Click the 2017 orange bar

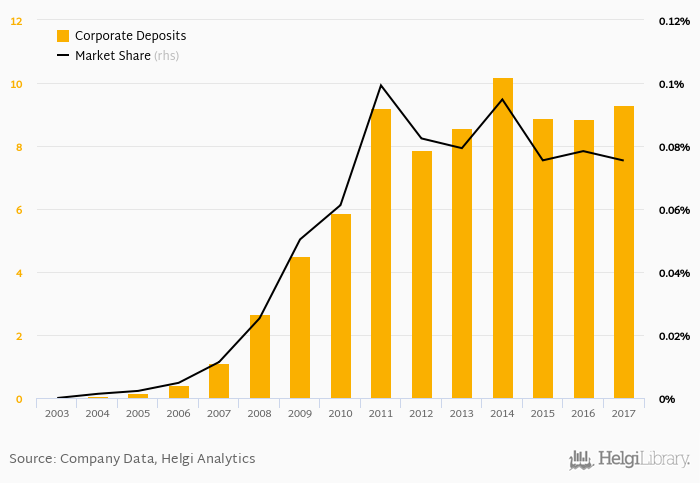coord(624,253)
